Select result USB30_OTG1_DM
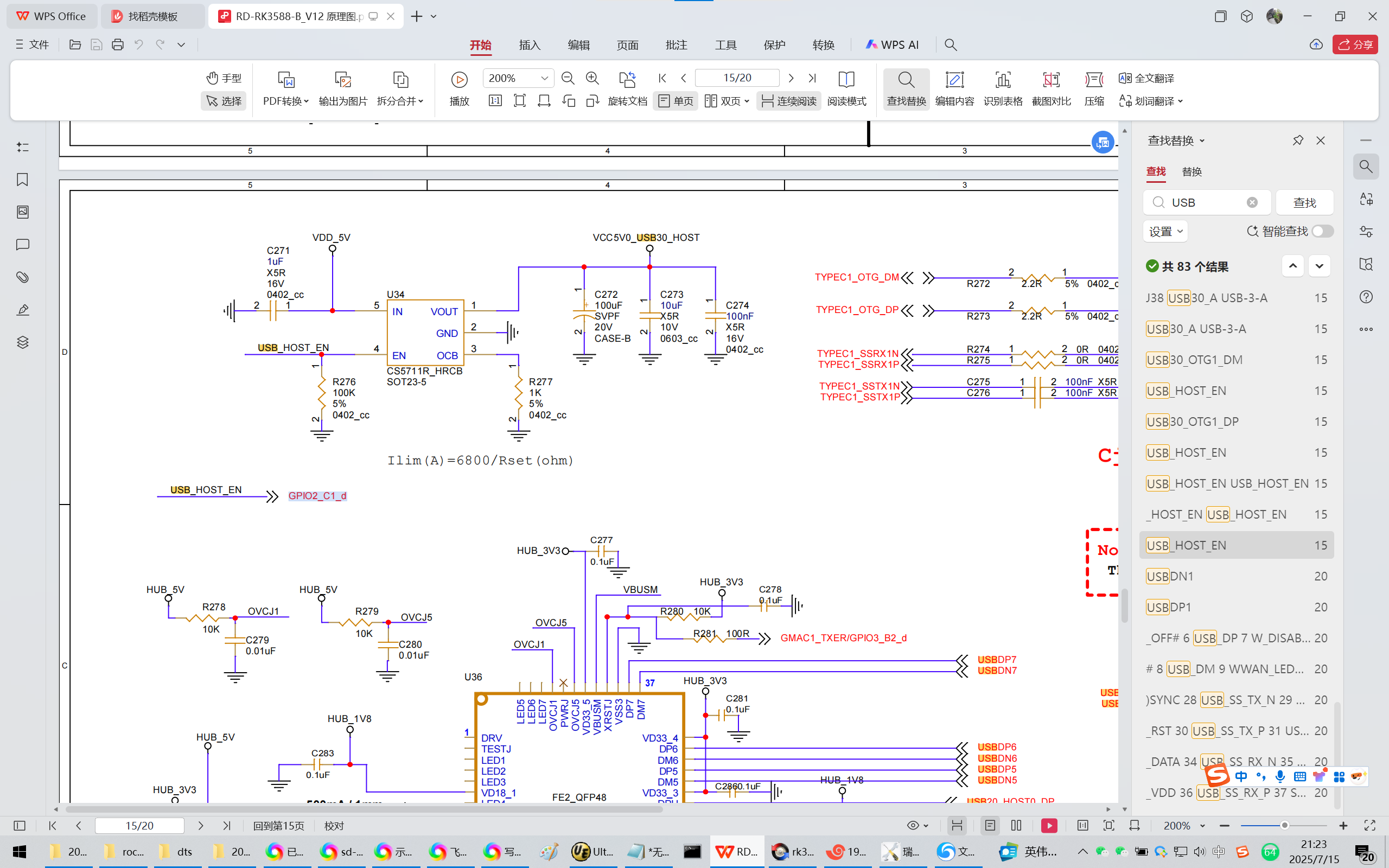 coord(1236,359)
